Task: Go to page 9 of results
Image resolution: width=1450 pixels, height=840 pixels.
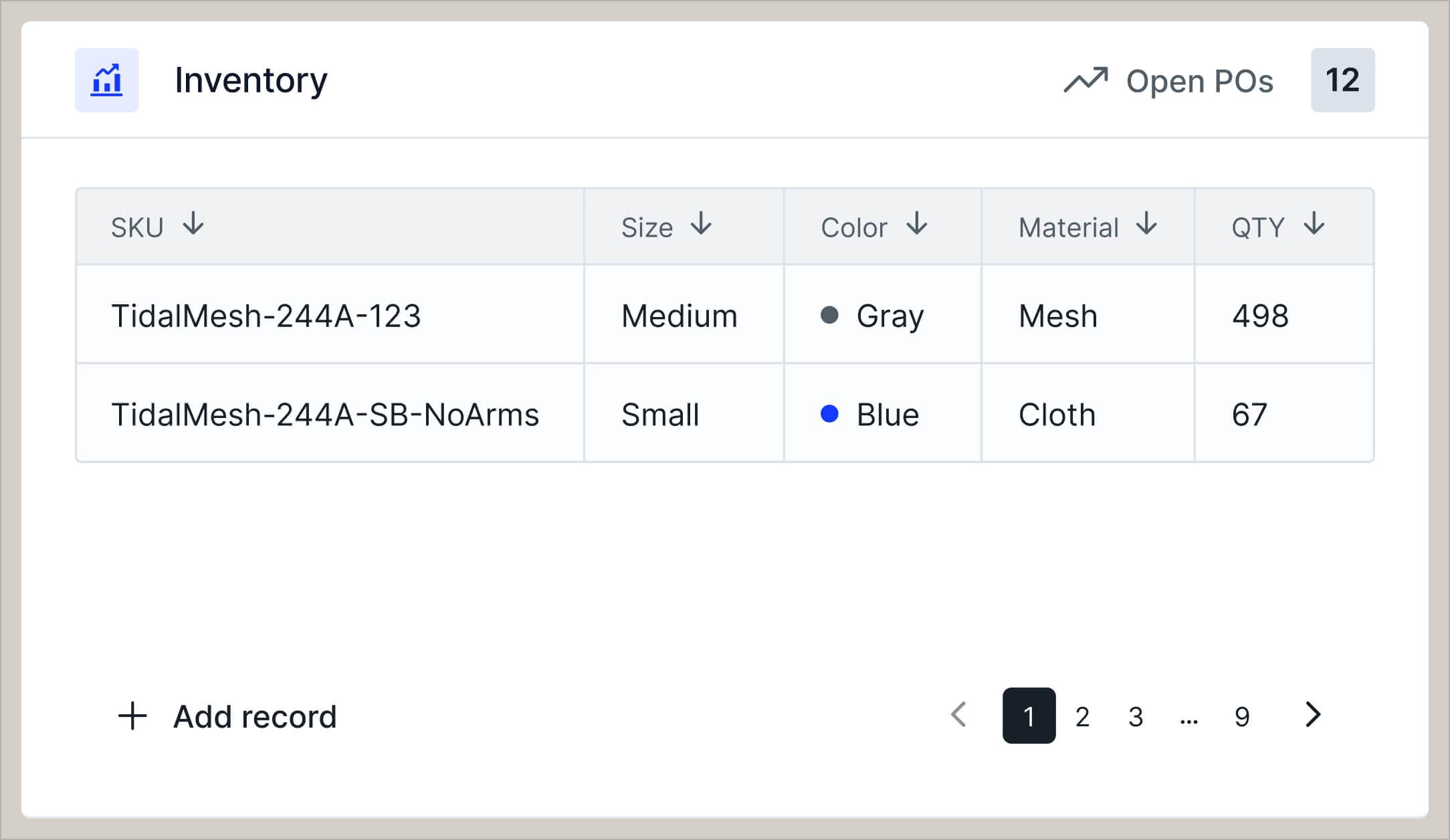Action: (1243, 716)
